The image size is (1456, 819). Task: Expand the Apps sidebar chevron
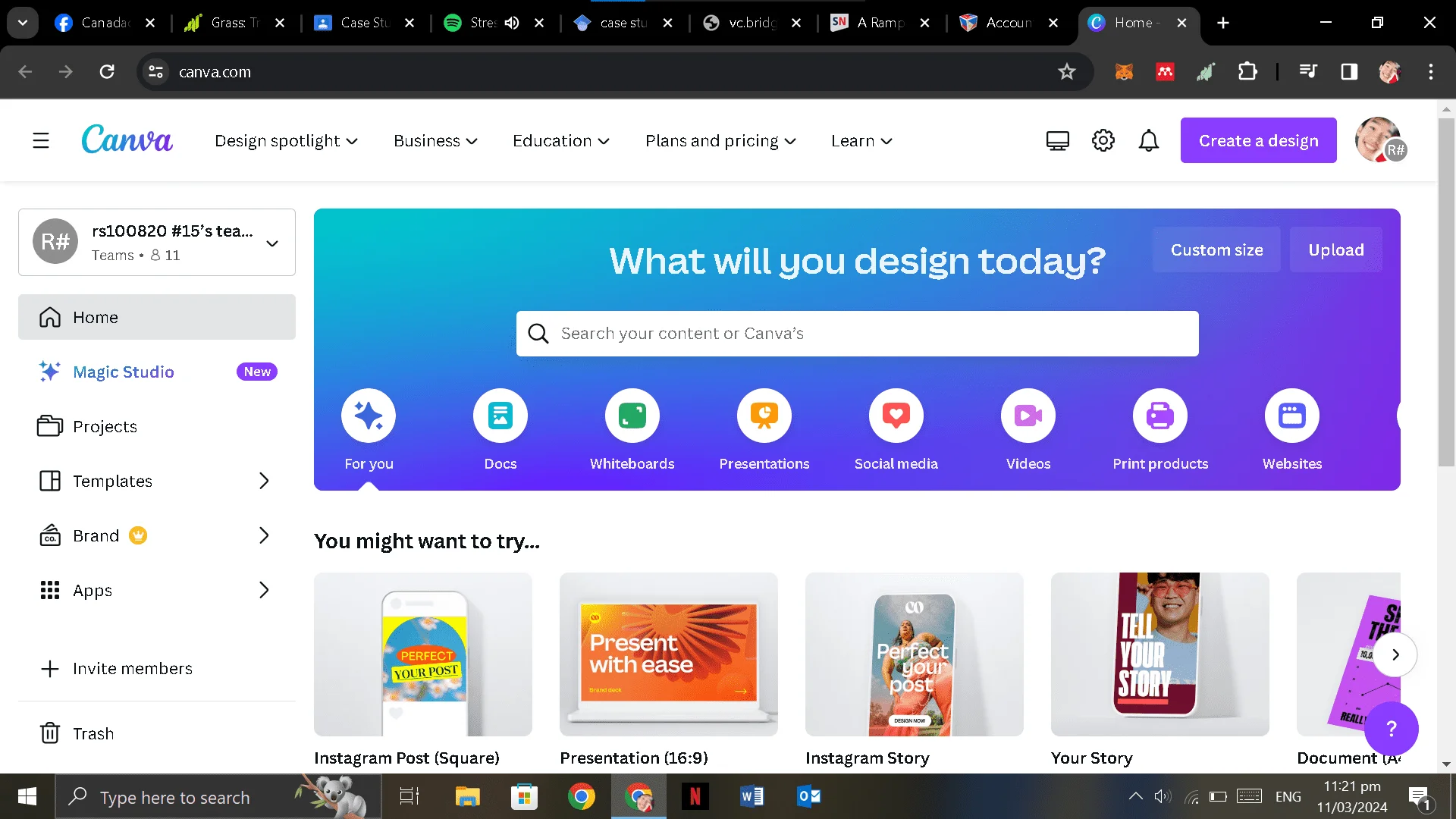pyautogui.click(x=263, y=590)
